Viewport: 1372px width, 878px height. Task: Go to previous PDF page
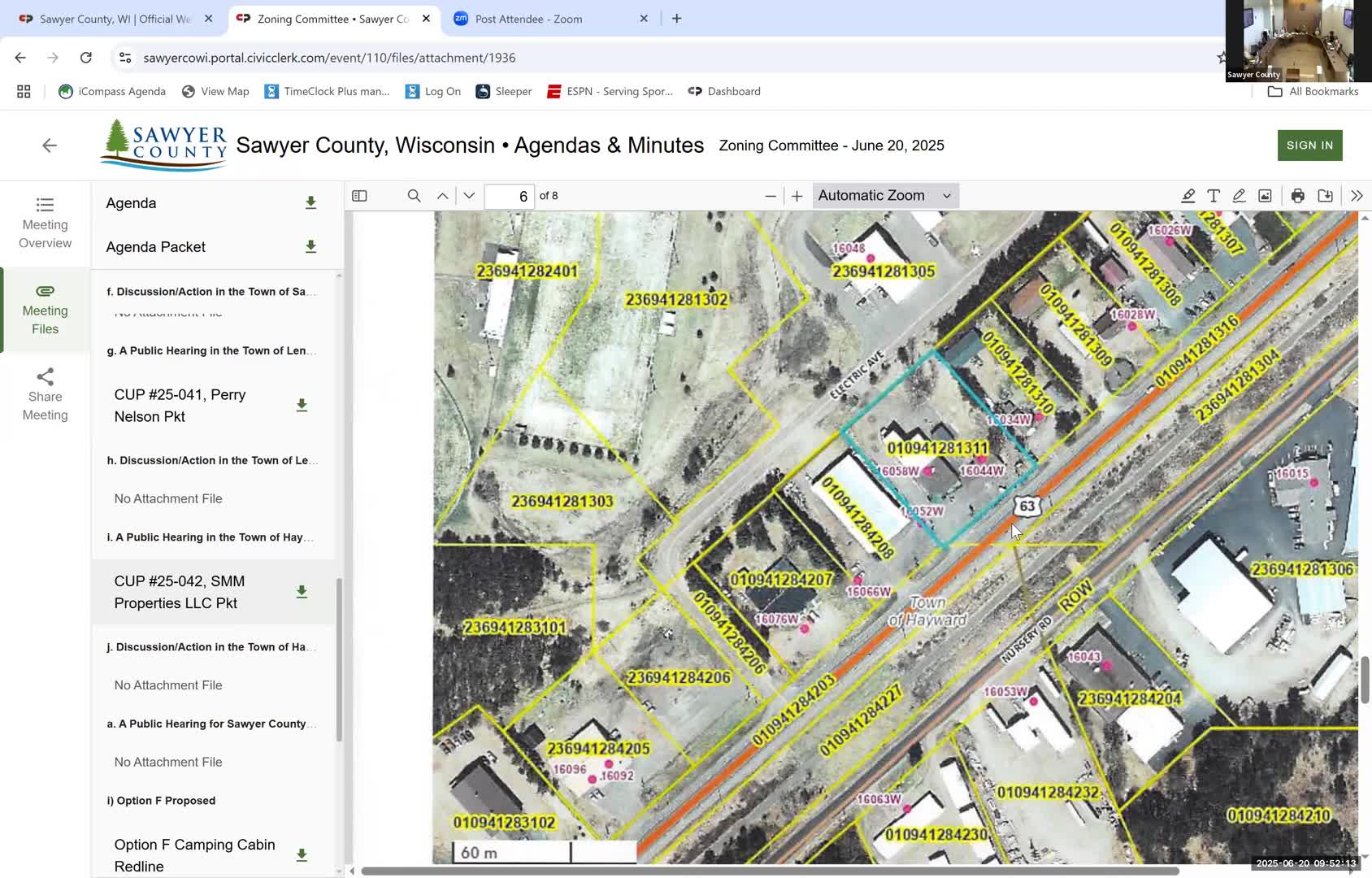pyautogui.click(x=443, y=196)
